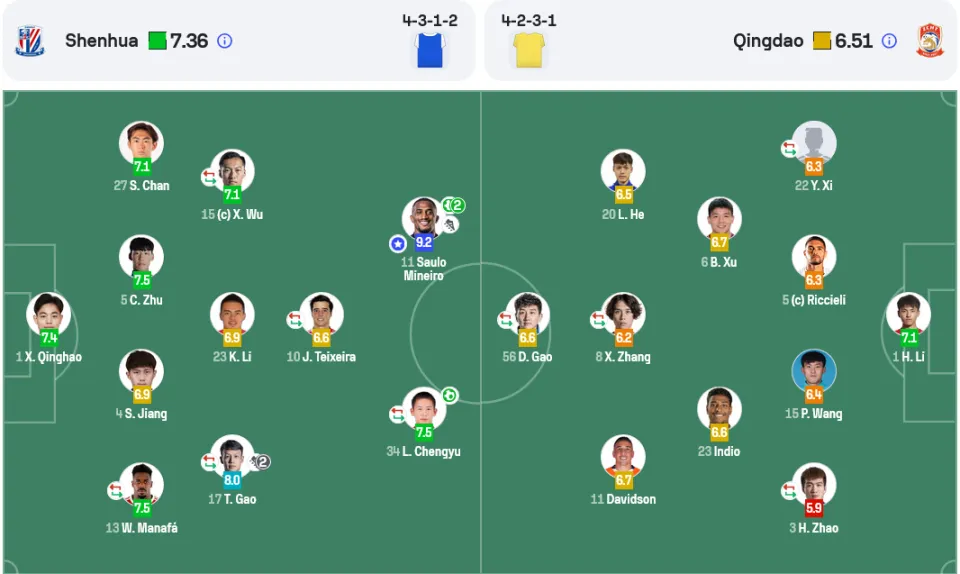Click the green rating square beside Shenhua
The image size is (960, 574).
click(157, 41)
